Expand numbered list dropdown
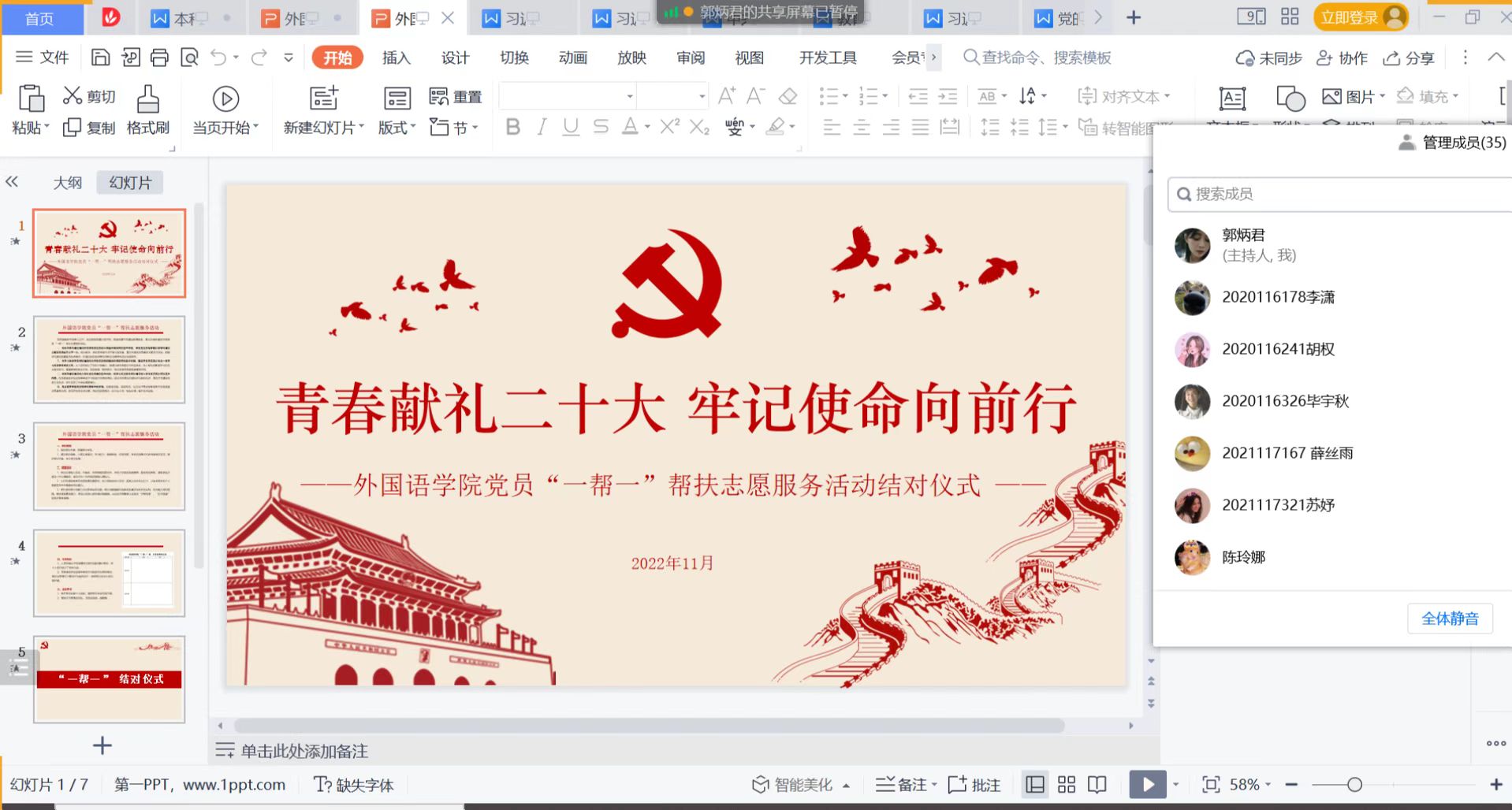Viewport: 1512px width, 810px height. [885, 96]
